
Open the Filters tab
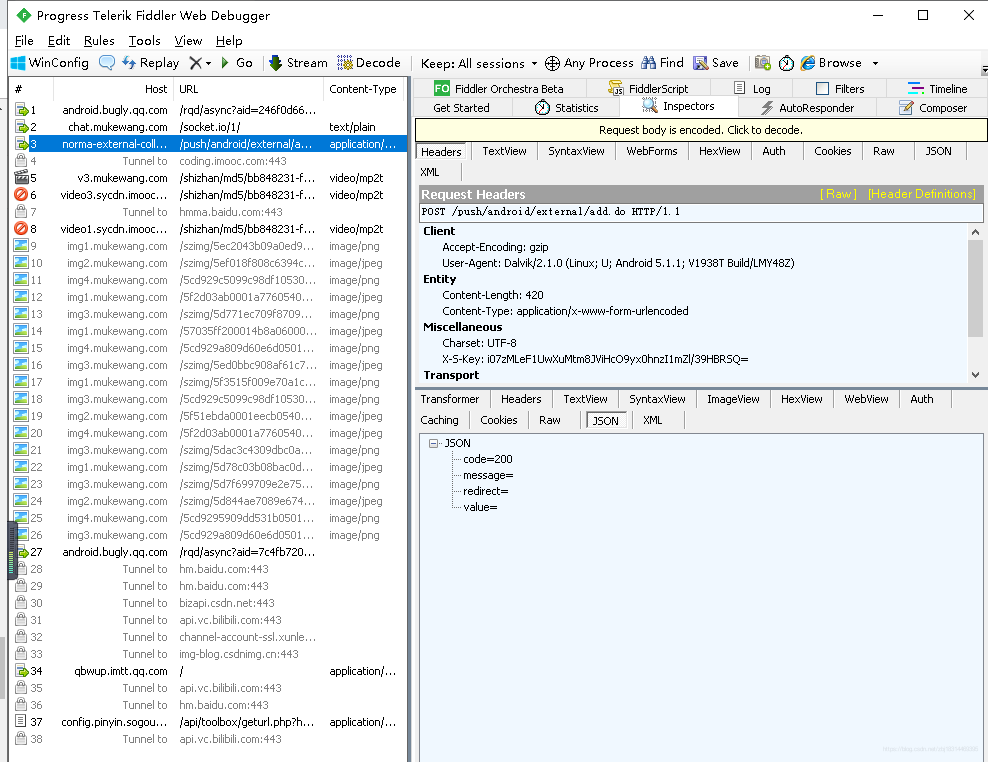click(840, 88)
